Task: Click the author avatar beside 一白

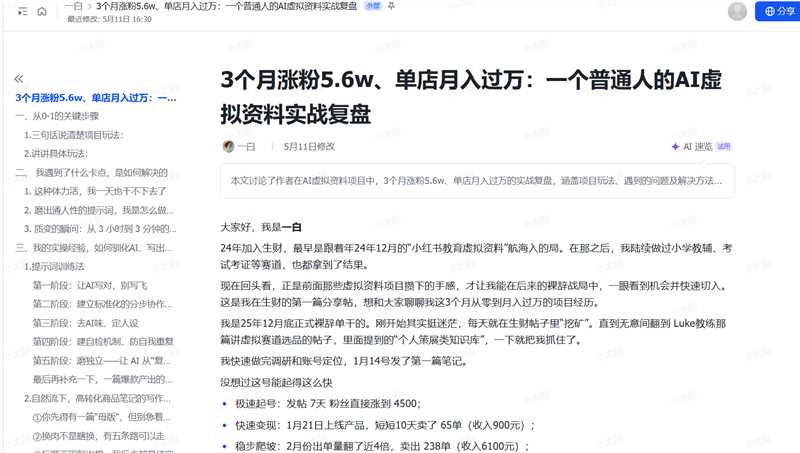Action: tap(228, 146)
